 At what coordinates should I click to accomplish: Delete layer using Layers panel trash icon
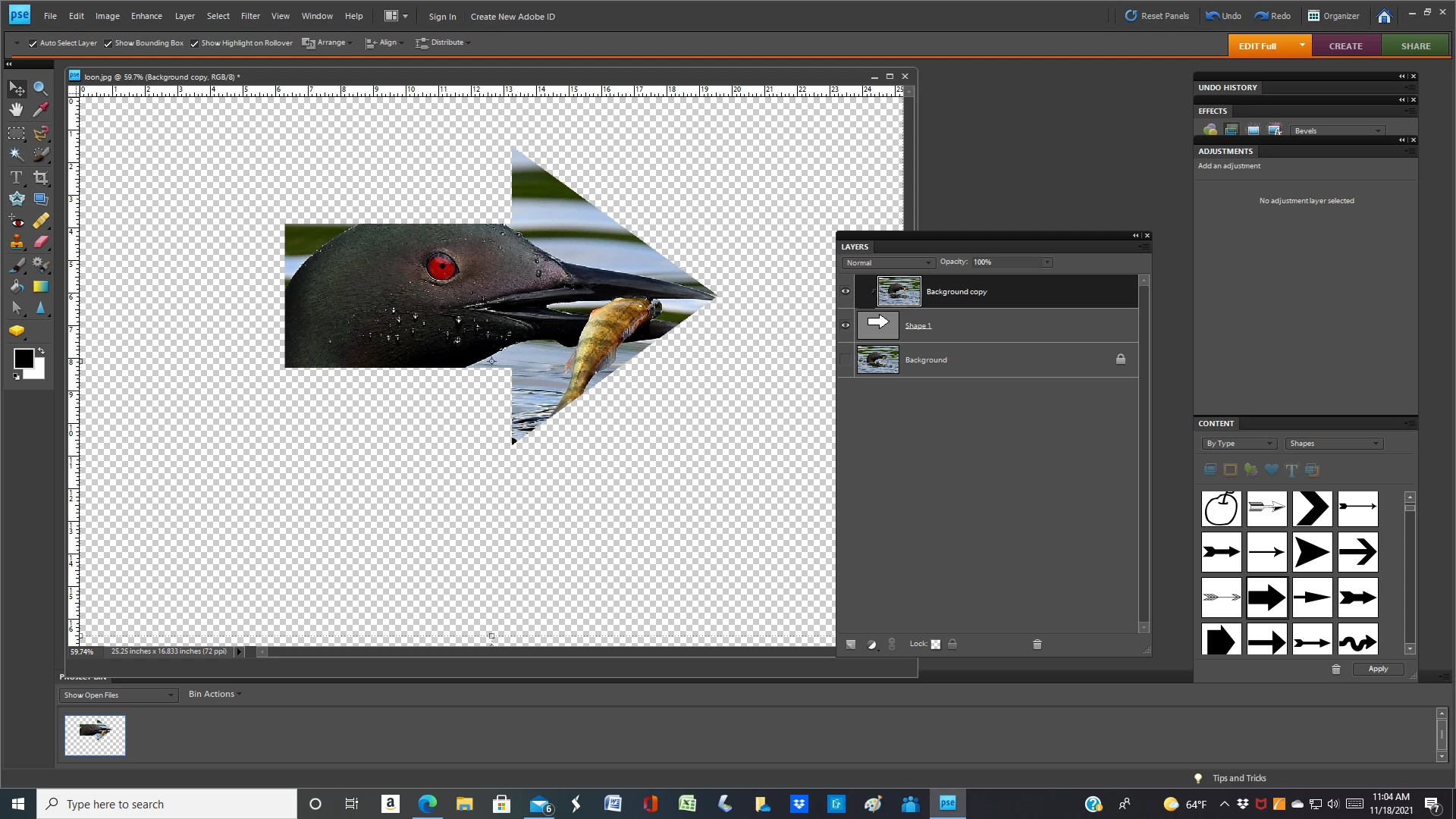point(1037,644)
